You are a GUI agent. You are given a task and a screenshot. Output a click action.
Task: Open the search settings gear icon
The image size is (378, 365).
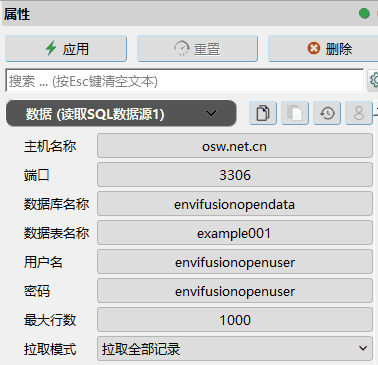pos(373,80)
